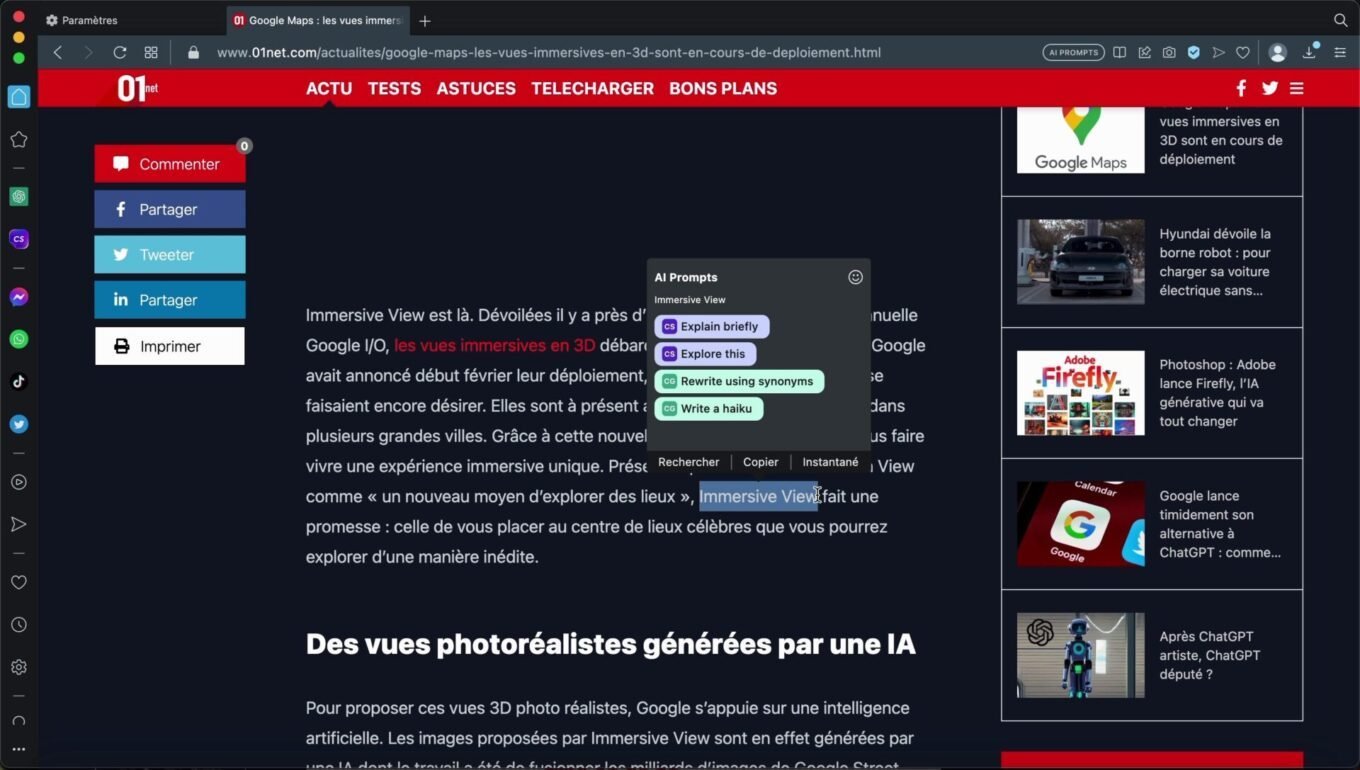This screenshot has height=770, width=1360.
Task: Open a new tab with the plus button
Action: [425, 20]
